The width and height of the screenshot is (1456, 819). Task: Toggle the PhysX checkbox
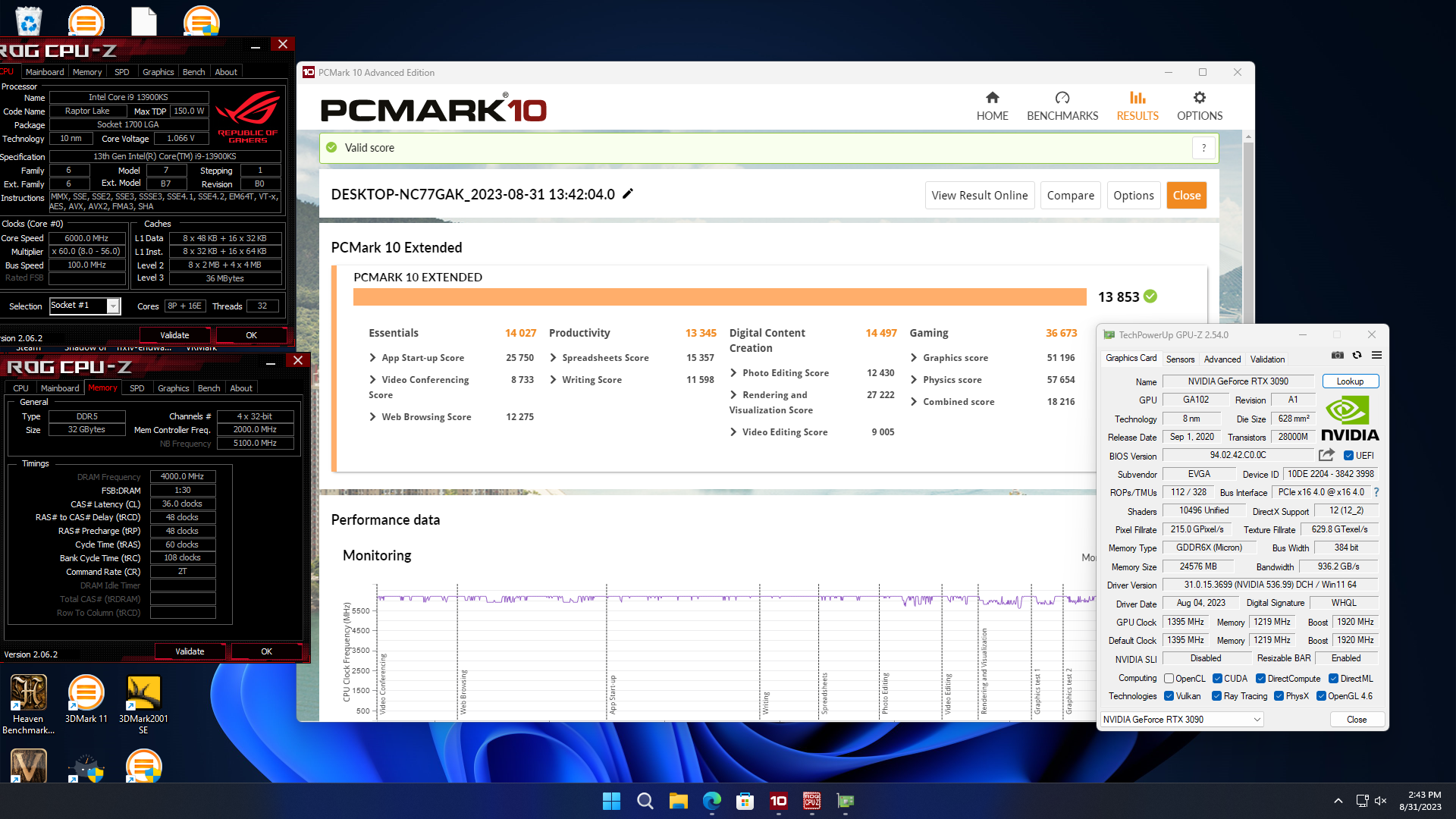[1279, 696]
